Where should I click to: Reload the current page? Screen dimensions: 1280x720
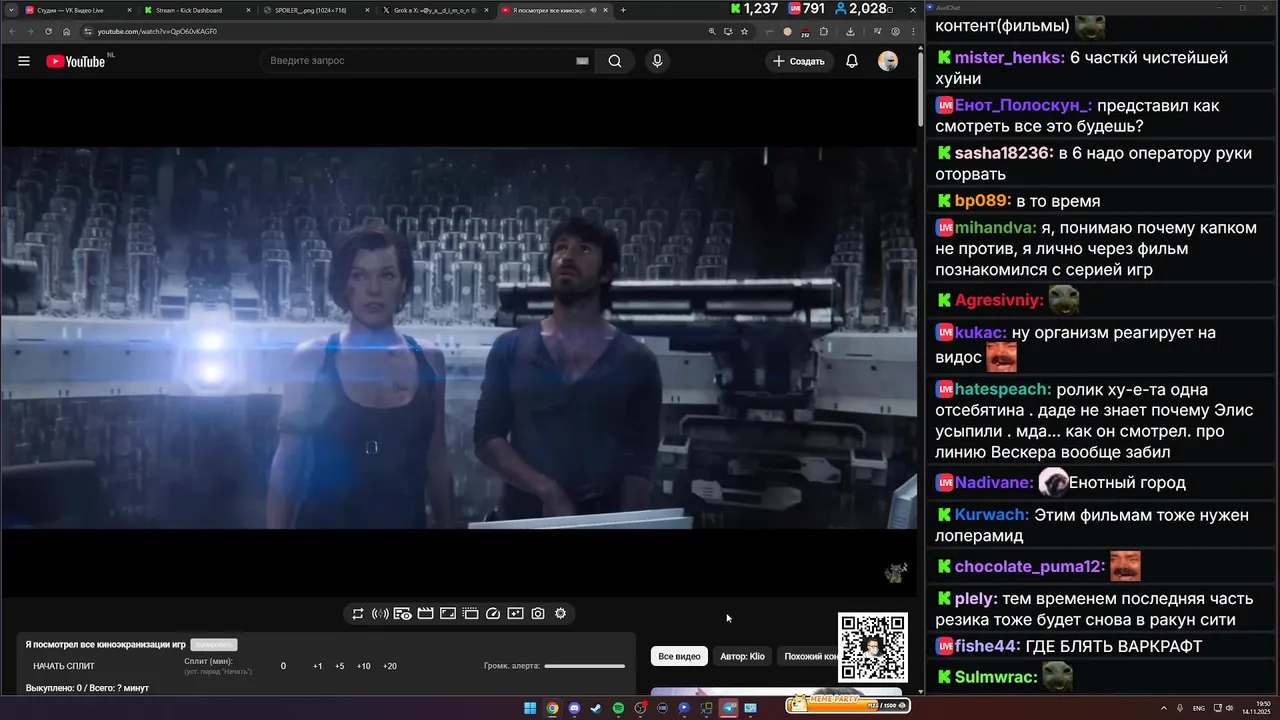tap(48, 31)
